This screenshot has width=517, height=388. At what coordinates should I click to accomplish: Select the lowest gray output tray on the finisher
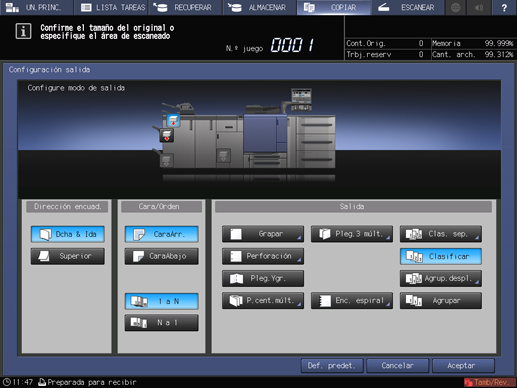click(x=166, y=161)
